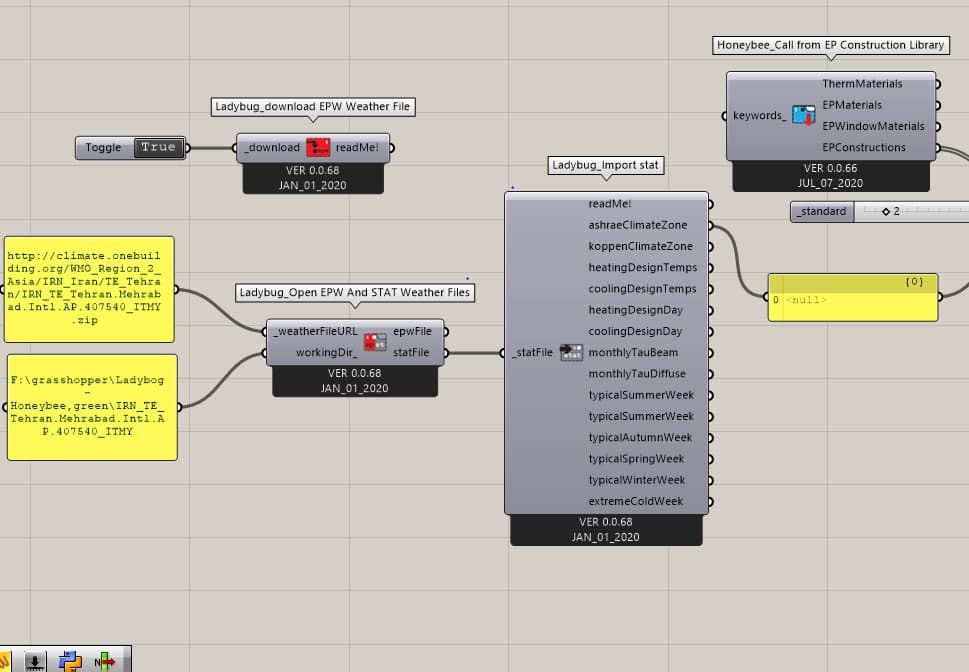
Task: Click the "Ladybug_Import stat" label
Action: pos(606,165)
